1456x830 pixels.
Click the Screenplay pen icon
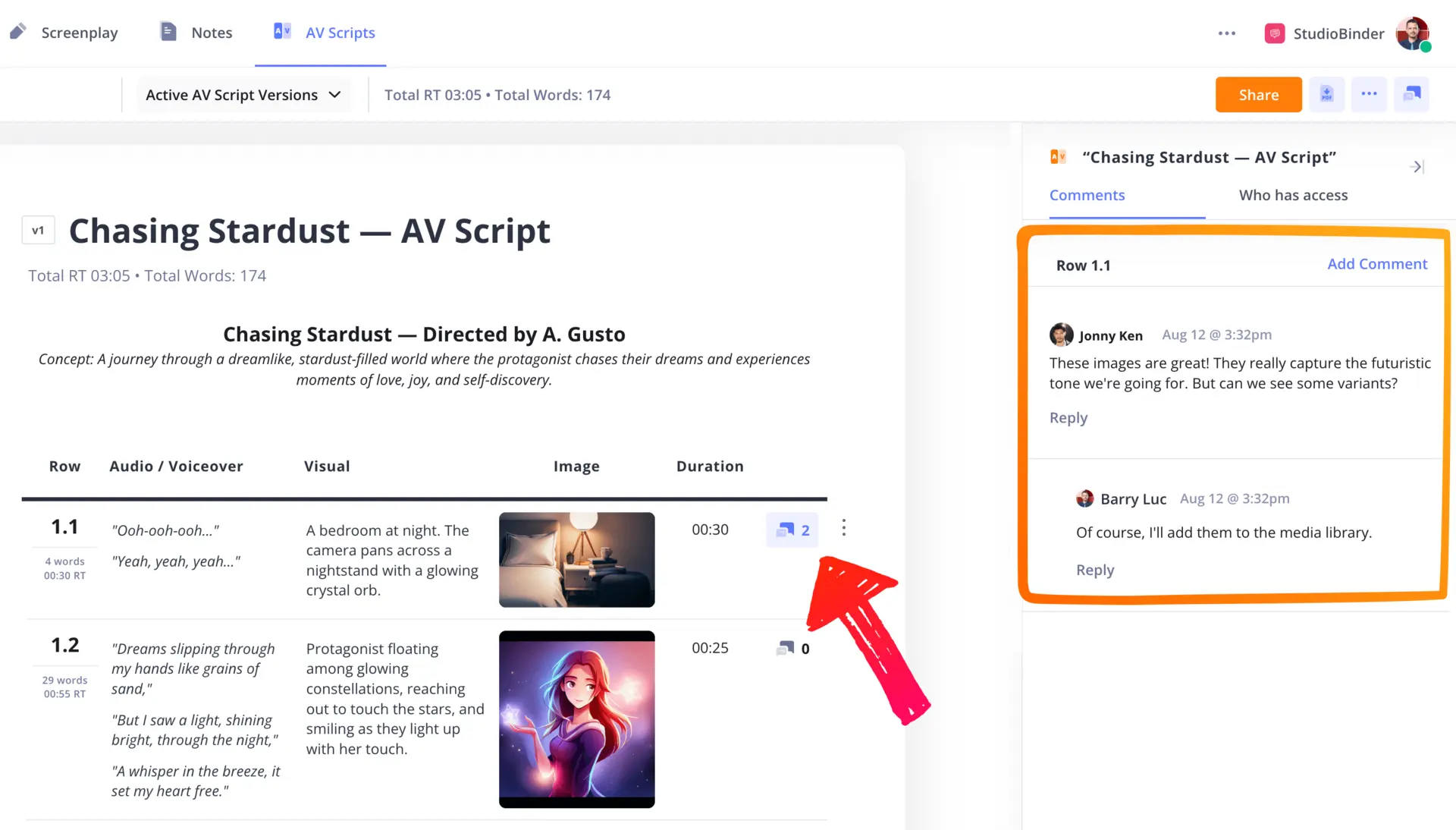[x=18, y=32]
